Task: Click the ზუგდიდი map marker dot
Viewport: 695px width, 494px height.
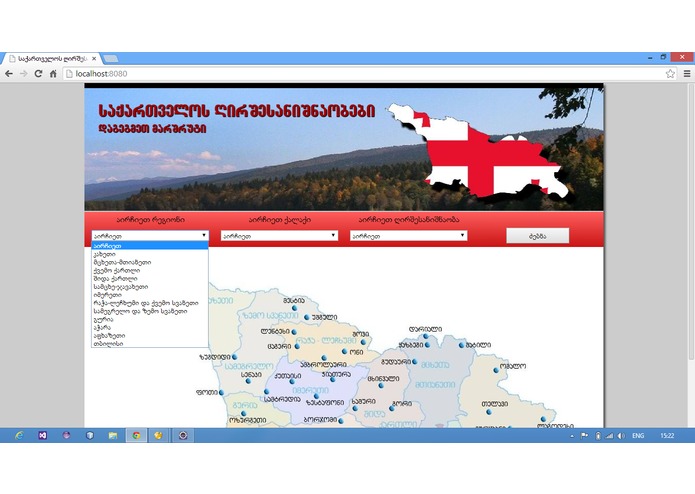Action: [234, 357]
